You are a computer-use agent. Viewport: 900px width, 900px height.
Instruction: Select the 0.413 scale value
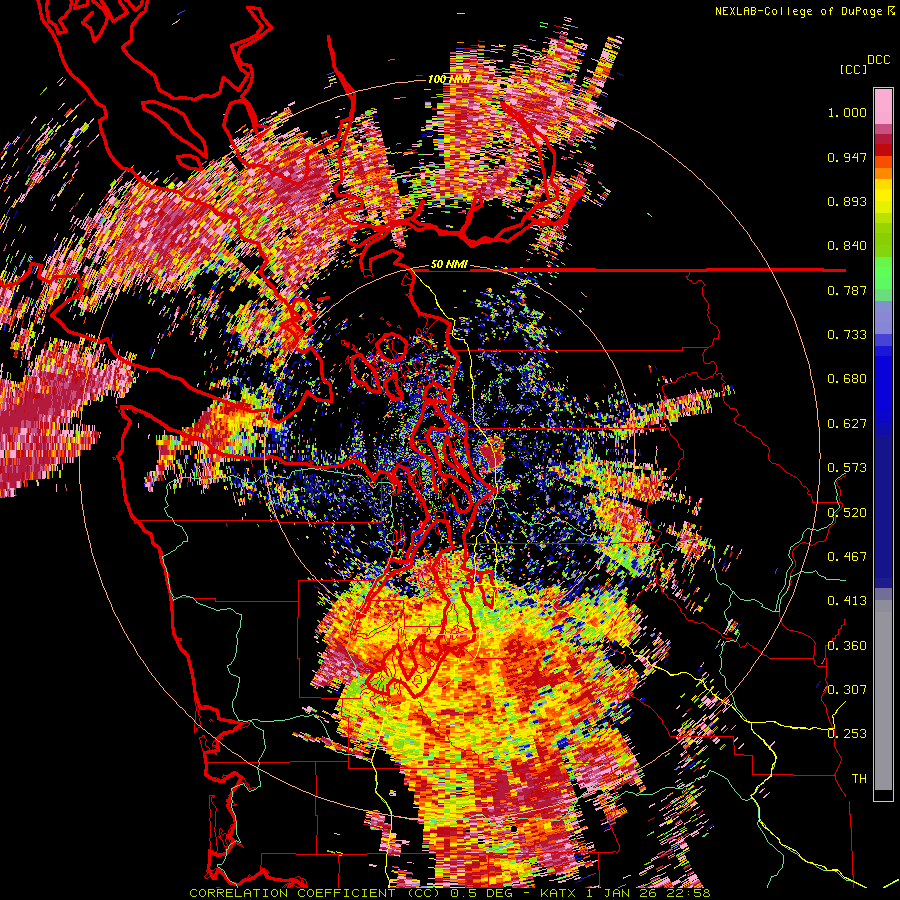[847, 601]
